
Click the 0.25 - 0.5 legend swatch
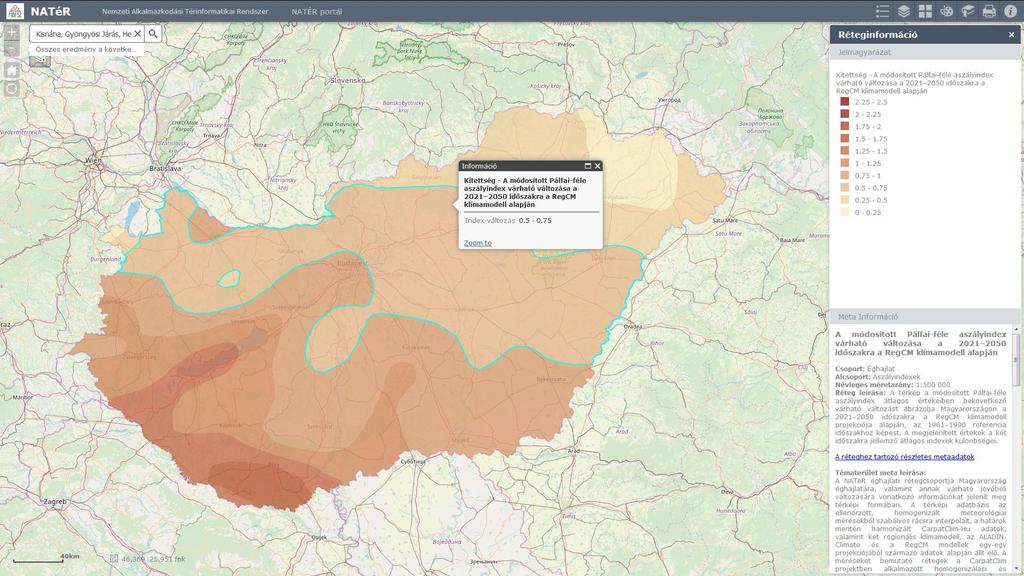pos(844,200)
